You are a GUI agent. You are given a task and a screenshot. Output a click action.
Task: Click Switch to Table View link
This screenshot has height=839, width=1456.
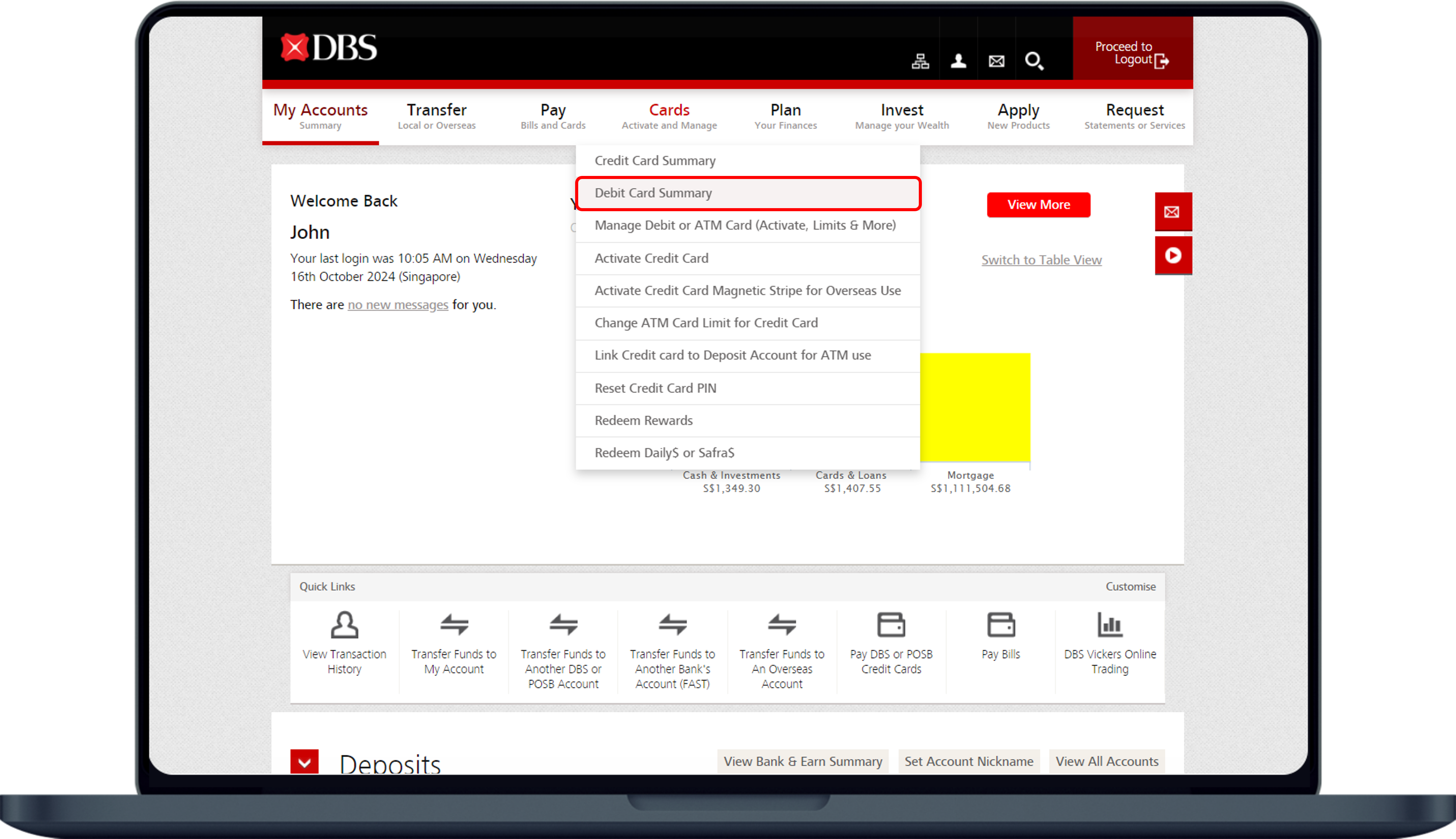coord(1041,260)
